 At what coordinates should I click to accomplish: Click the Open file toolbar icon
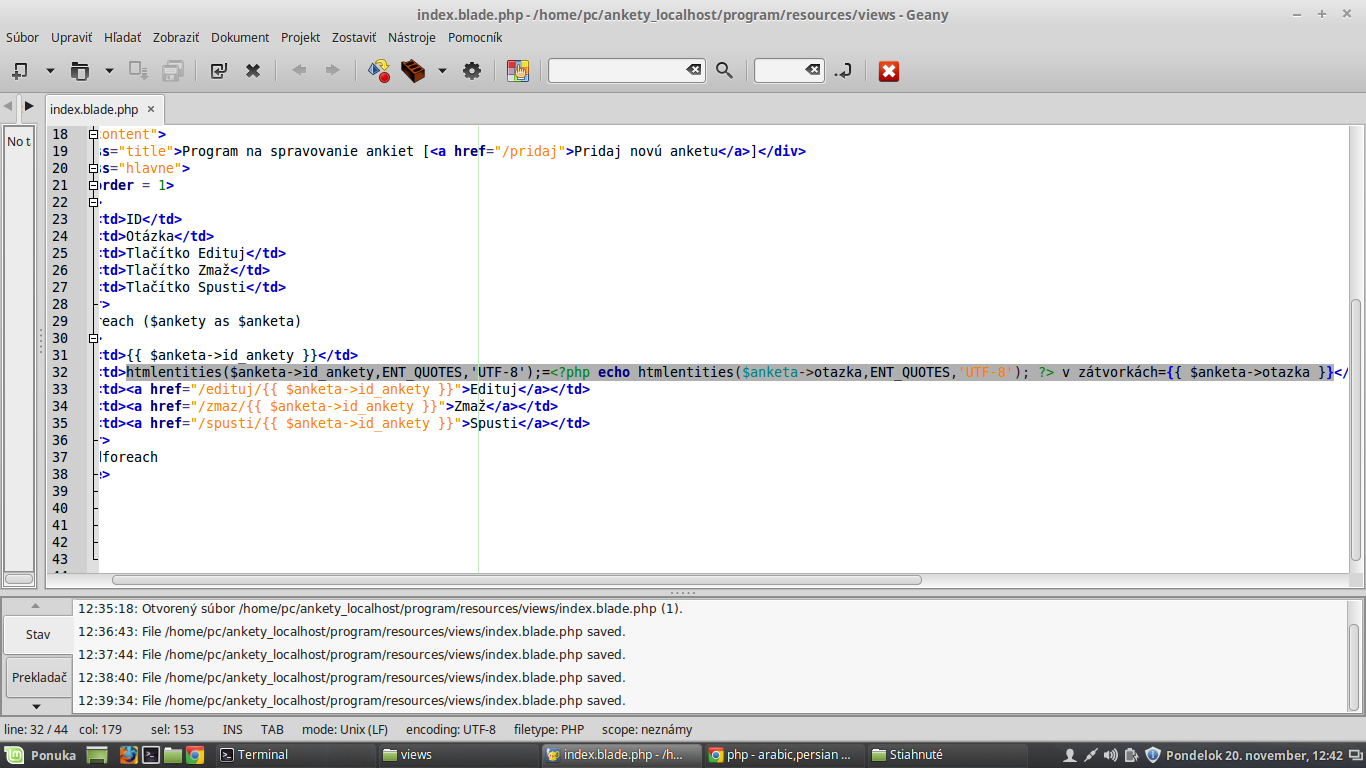tap(79, 71)
